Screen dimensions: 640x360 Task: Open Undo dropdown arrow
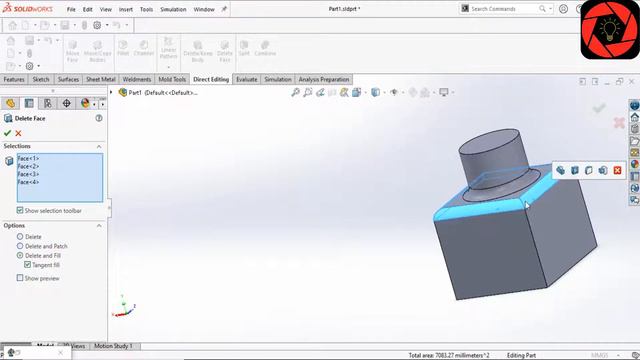[127, 25]
